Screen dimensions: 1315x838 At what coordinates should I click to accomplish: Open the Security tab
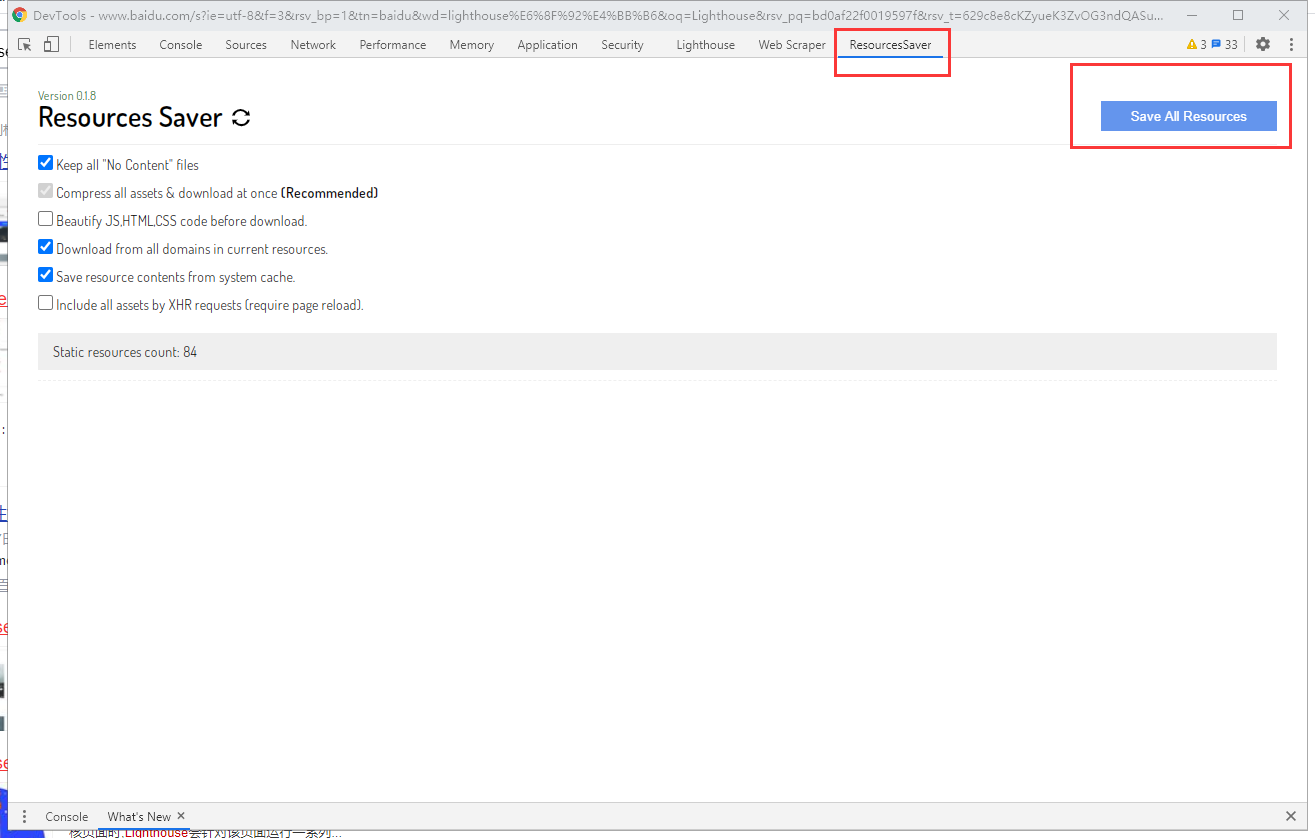pos(622,45)
